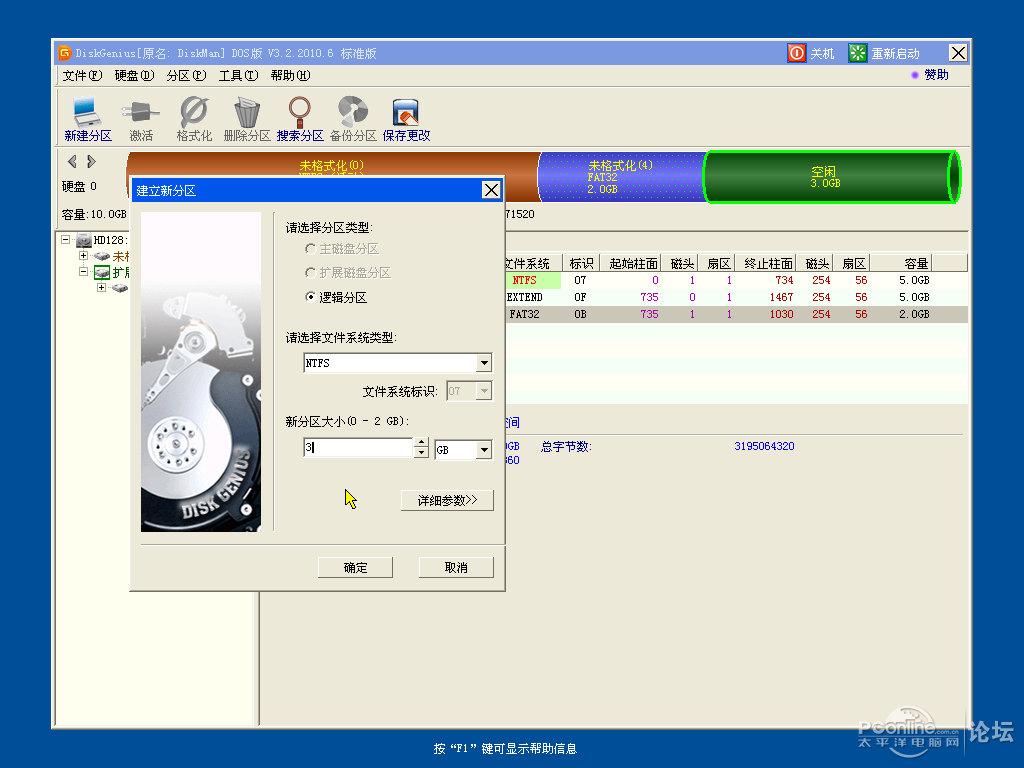The image size is (1024, 768).
Task: Click the Delete Partition (删除分区) trash icon
Action: point(247,119)
